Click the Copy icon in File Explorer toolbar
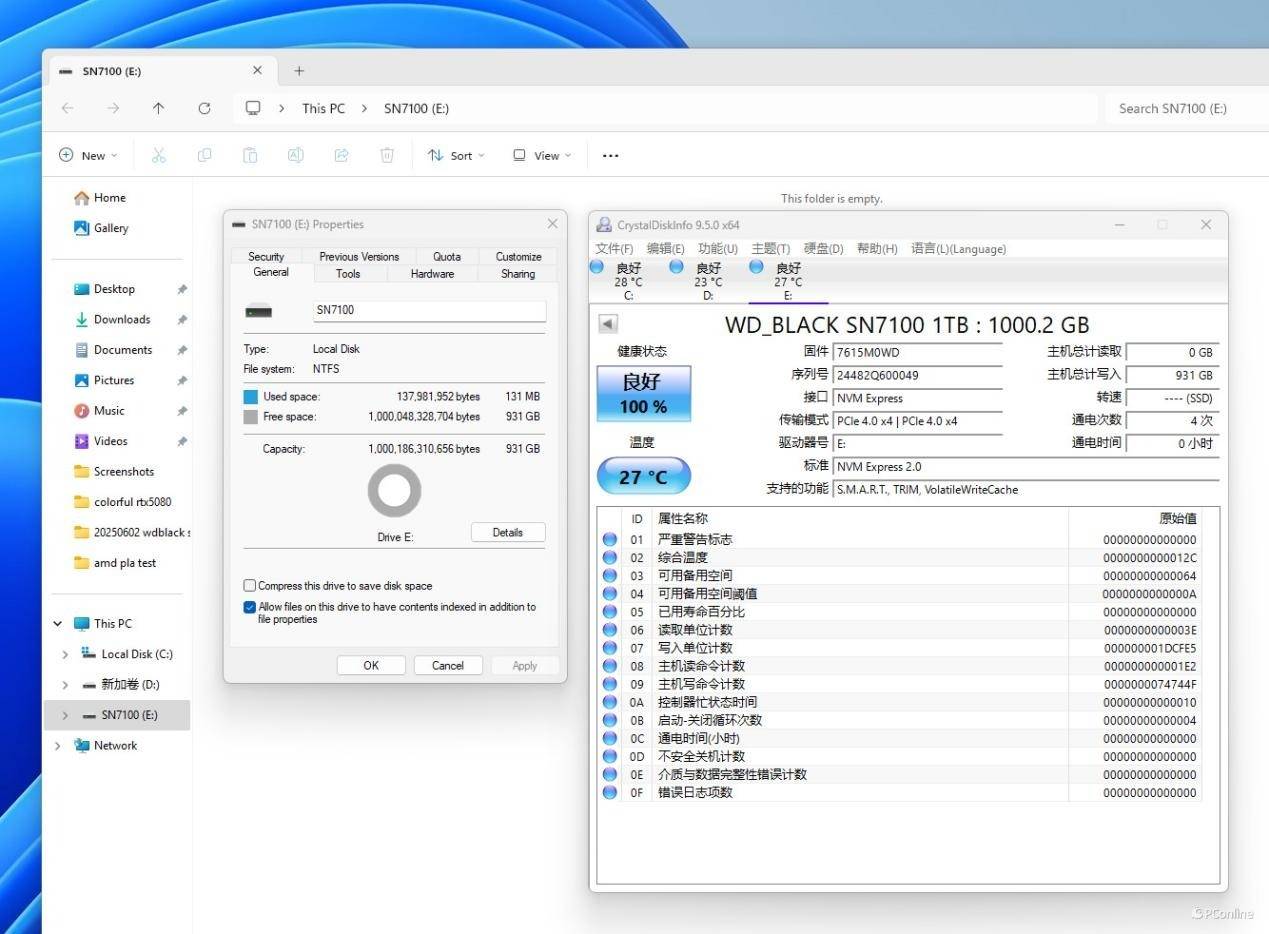The image size is (1269, 934). [204, 155]
